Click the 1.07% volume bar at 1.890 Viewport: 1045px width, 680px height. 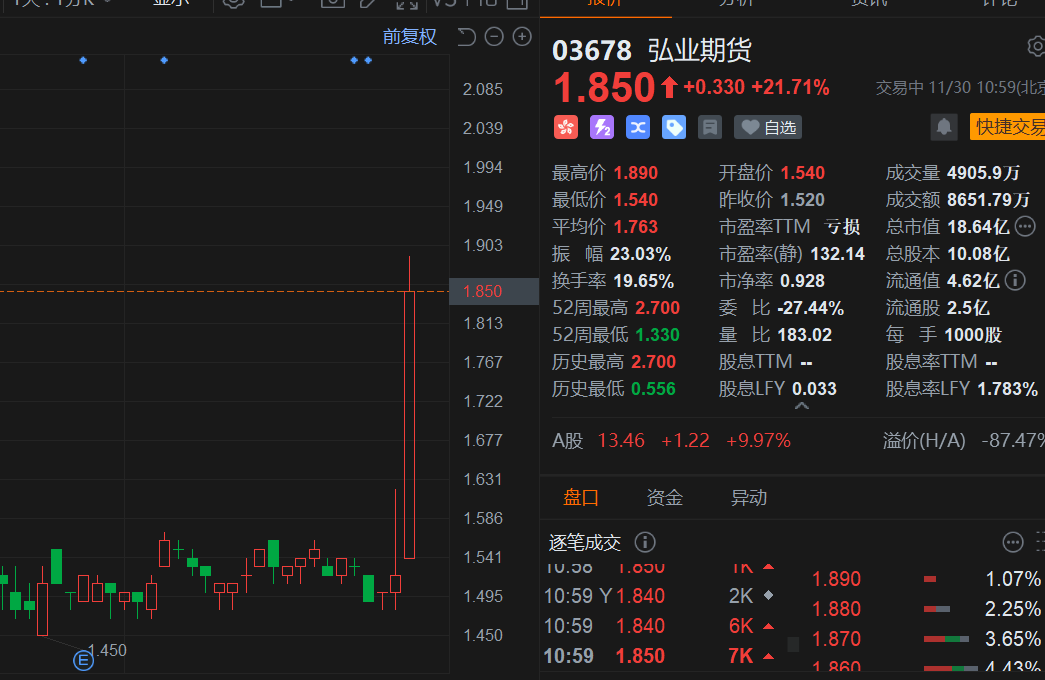coord(930,579)
